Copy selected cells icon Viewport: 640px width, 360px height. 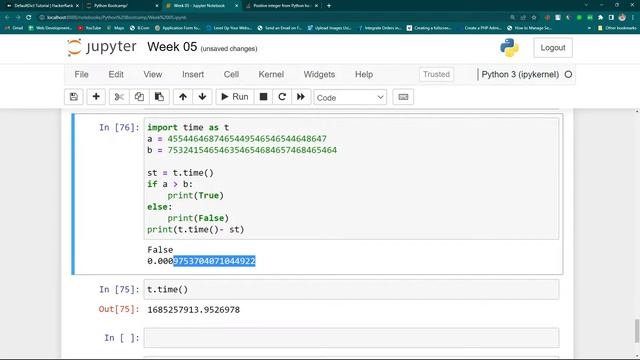(139, 97)
